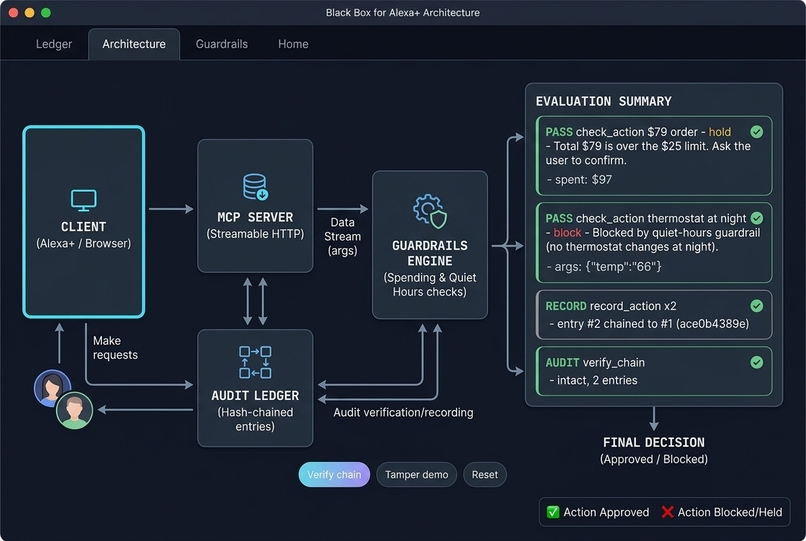Click the Verify chain button
The image size is (806, 541).
tap(334, 475)
